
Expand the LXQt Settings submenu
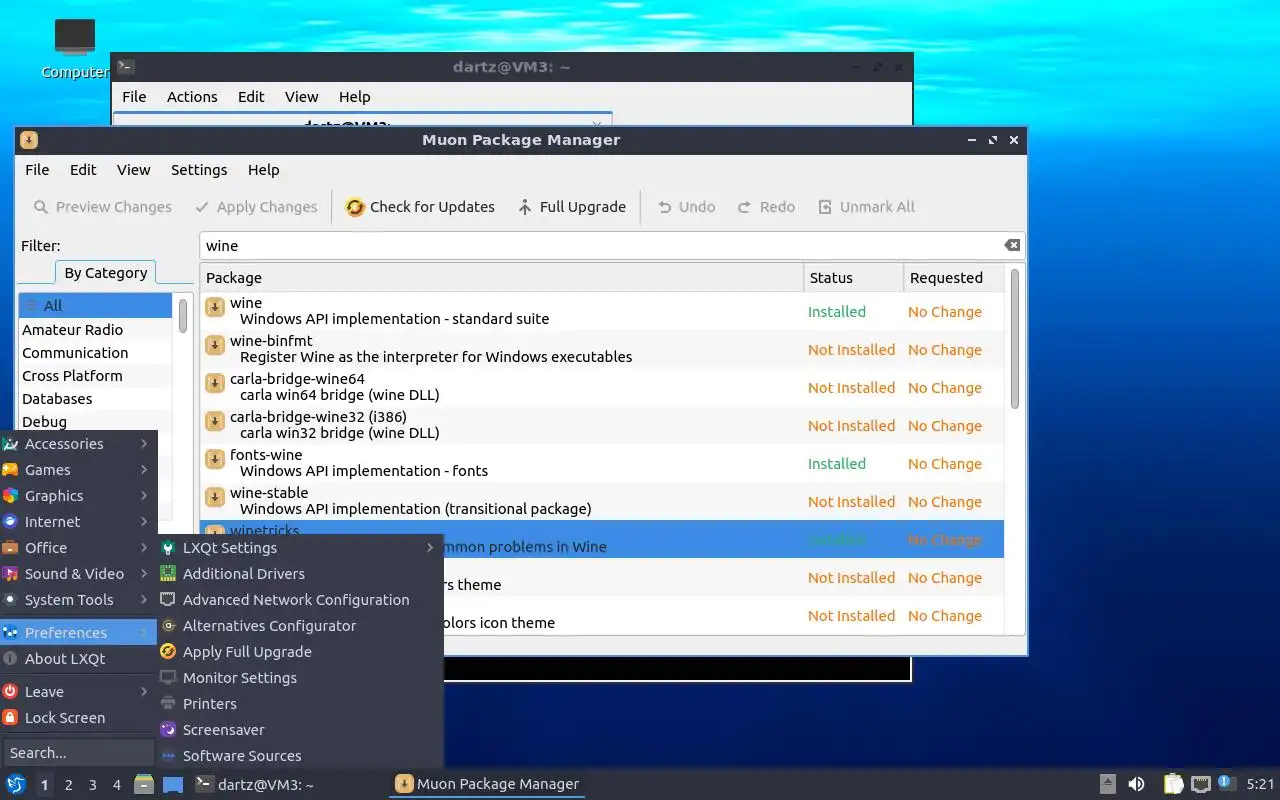300,548
